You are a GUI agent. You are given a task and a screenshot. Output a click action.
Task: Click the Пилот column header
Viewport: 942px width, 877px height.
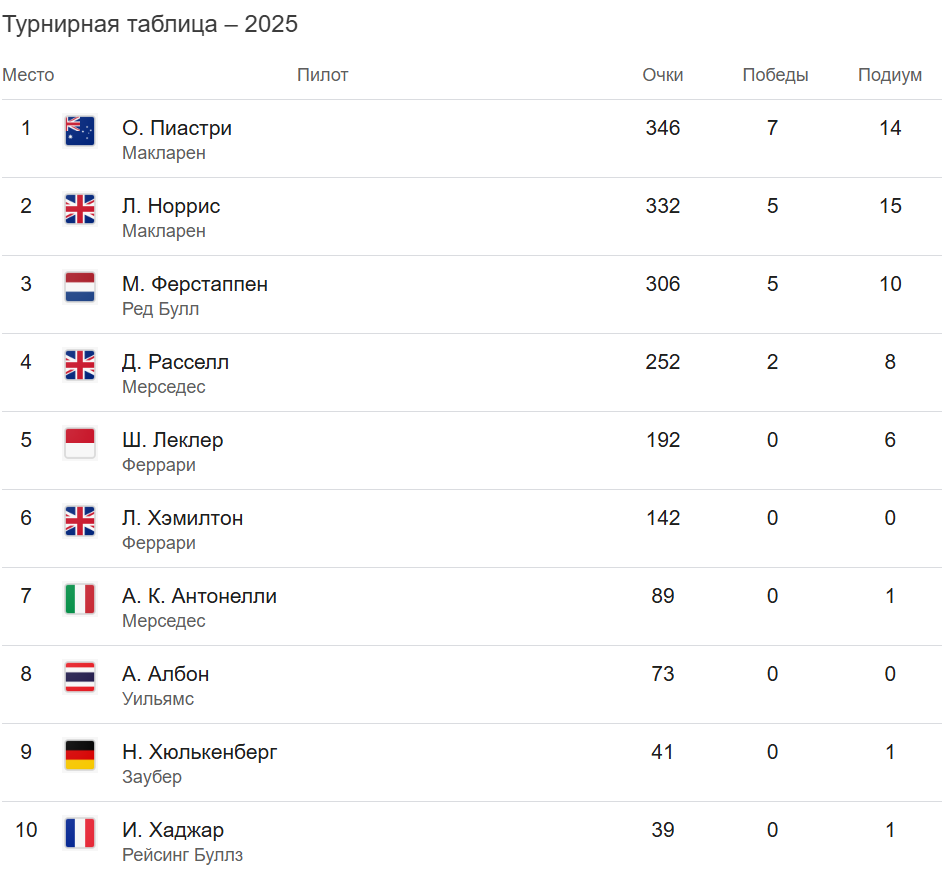tap(322, 75)
